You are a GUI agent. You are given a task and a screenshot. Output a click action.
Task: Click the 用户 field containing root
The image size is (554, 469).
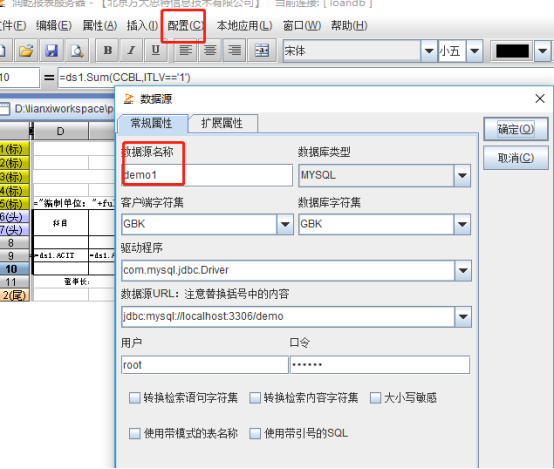[205, 365]
